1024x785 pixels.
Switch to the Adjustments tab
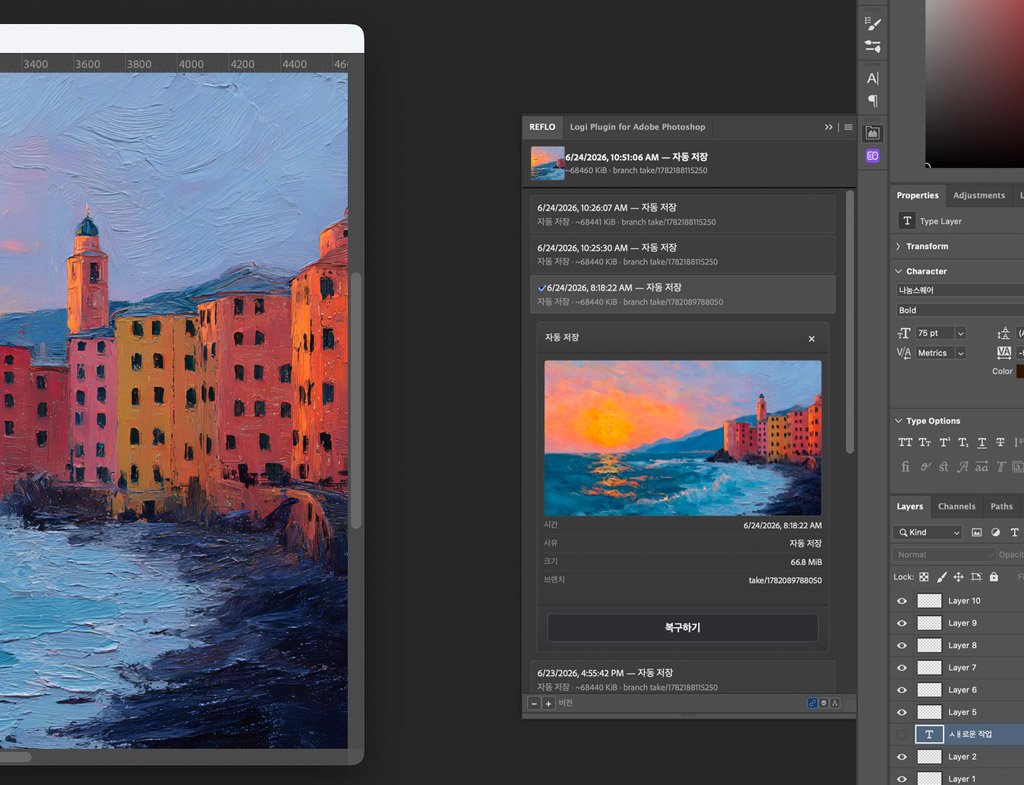click(978, 195)
